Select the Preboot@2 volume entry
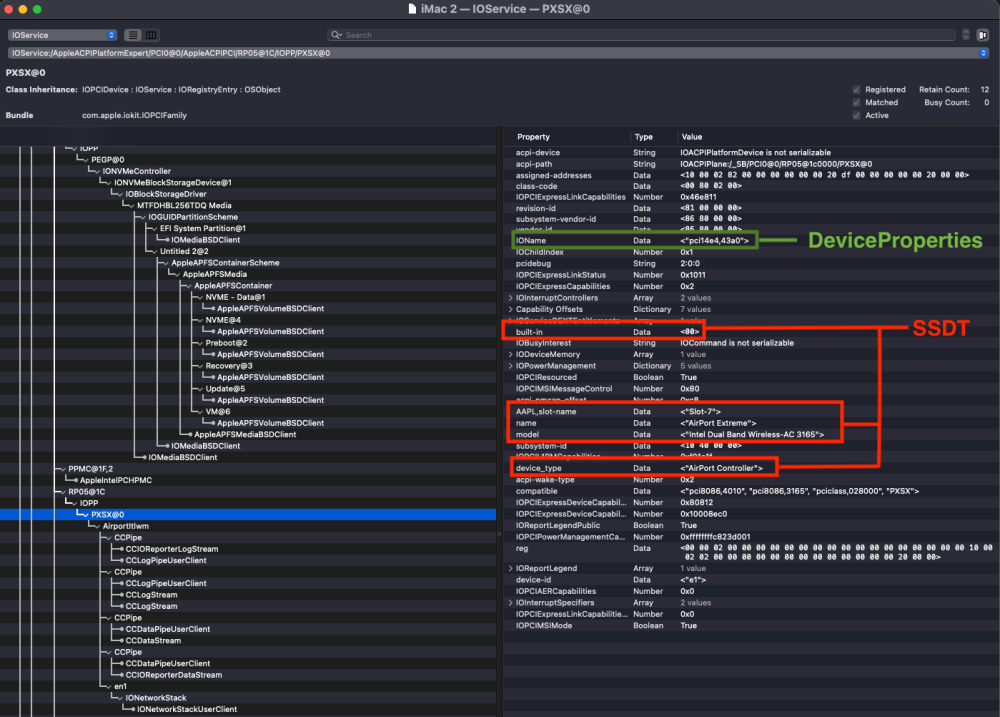1000x717 pixels. (x=226, y=343)
